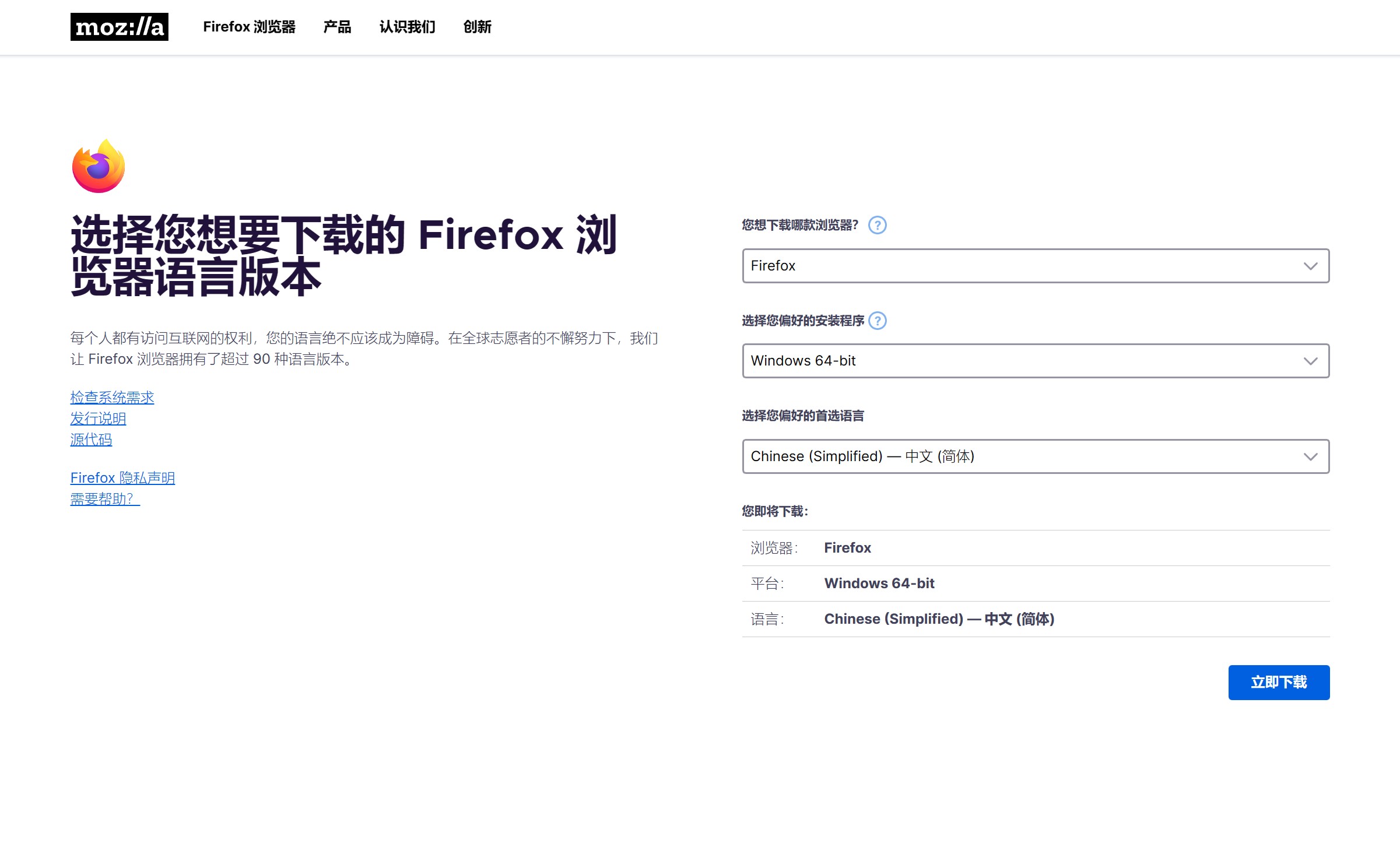
Task: Expand the Firefox browser dropdown
Action: point(1036,266)
